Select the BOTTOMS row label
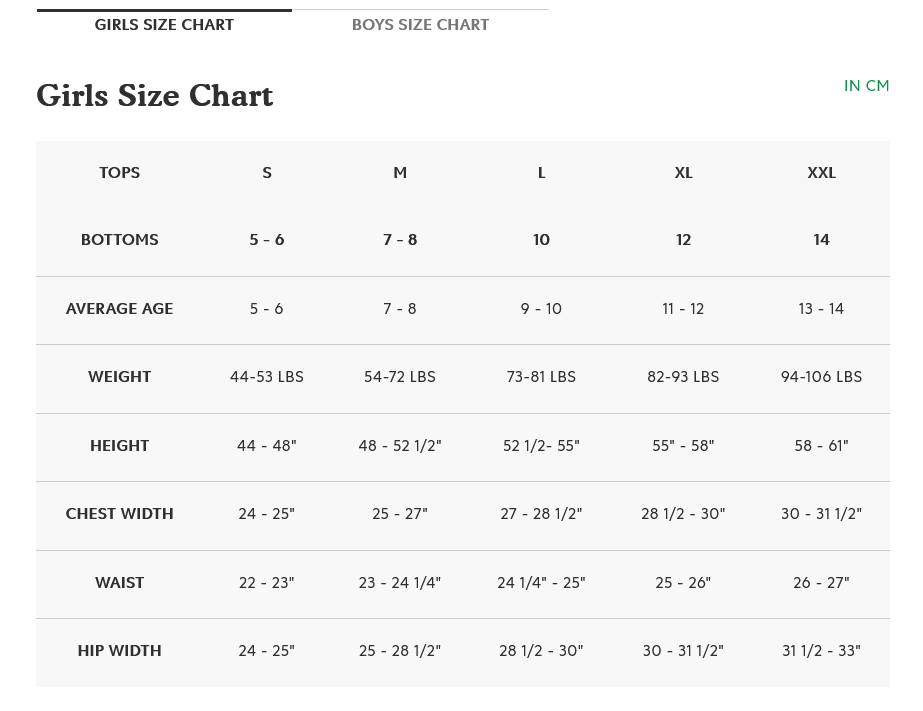 coord(119,240)
